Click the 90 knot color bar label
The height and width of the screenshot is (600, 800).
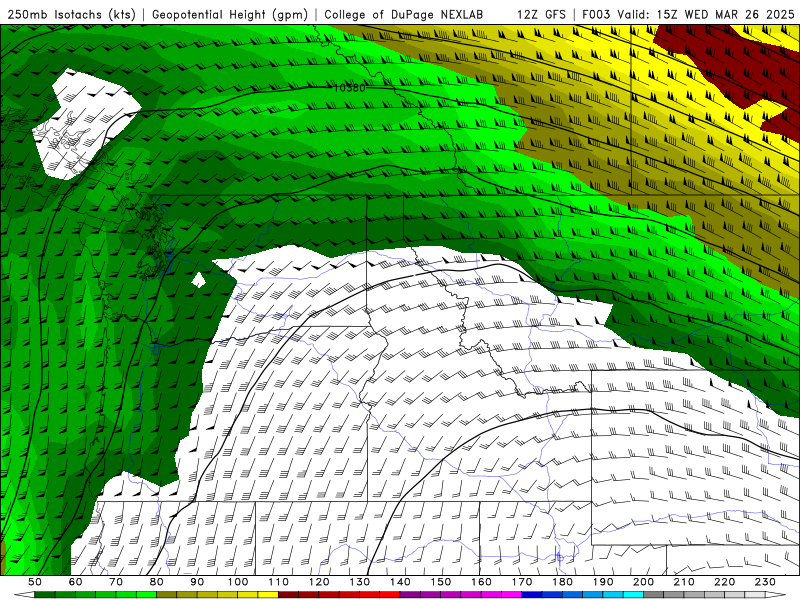[197, 582]
